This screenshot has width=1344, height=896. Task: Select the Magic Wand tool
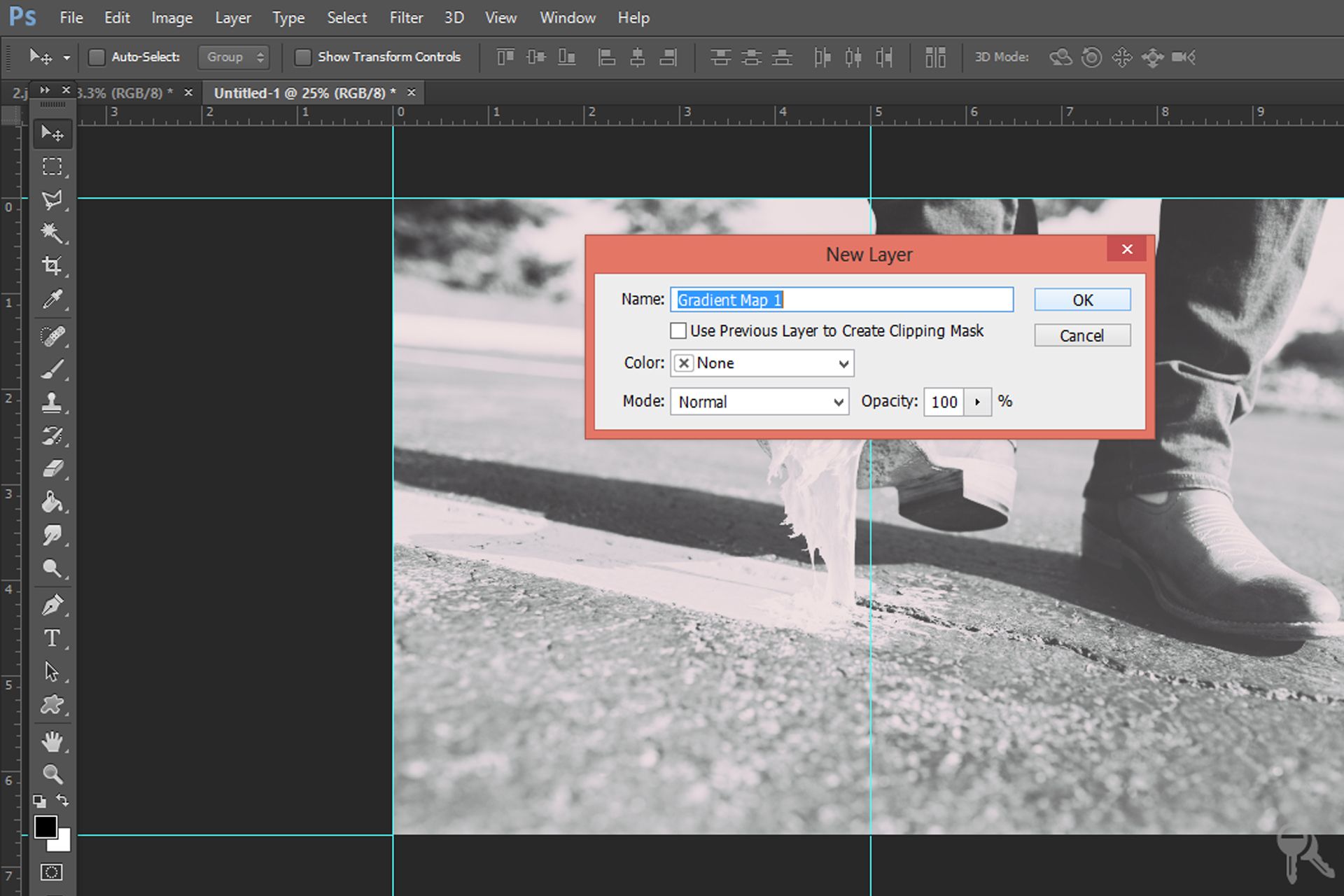(x=52, y=232)
